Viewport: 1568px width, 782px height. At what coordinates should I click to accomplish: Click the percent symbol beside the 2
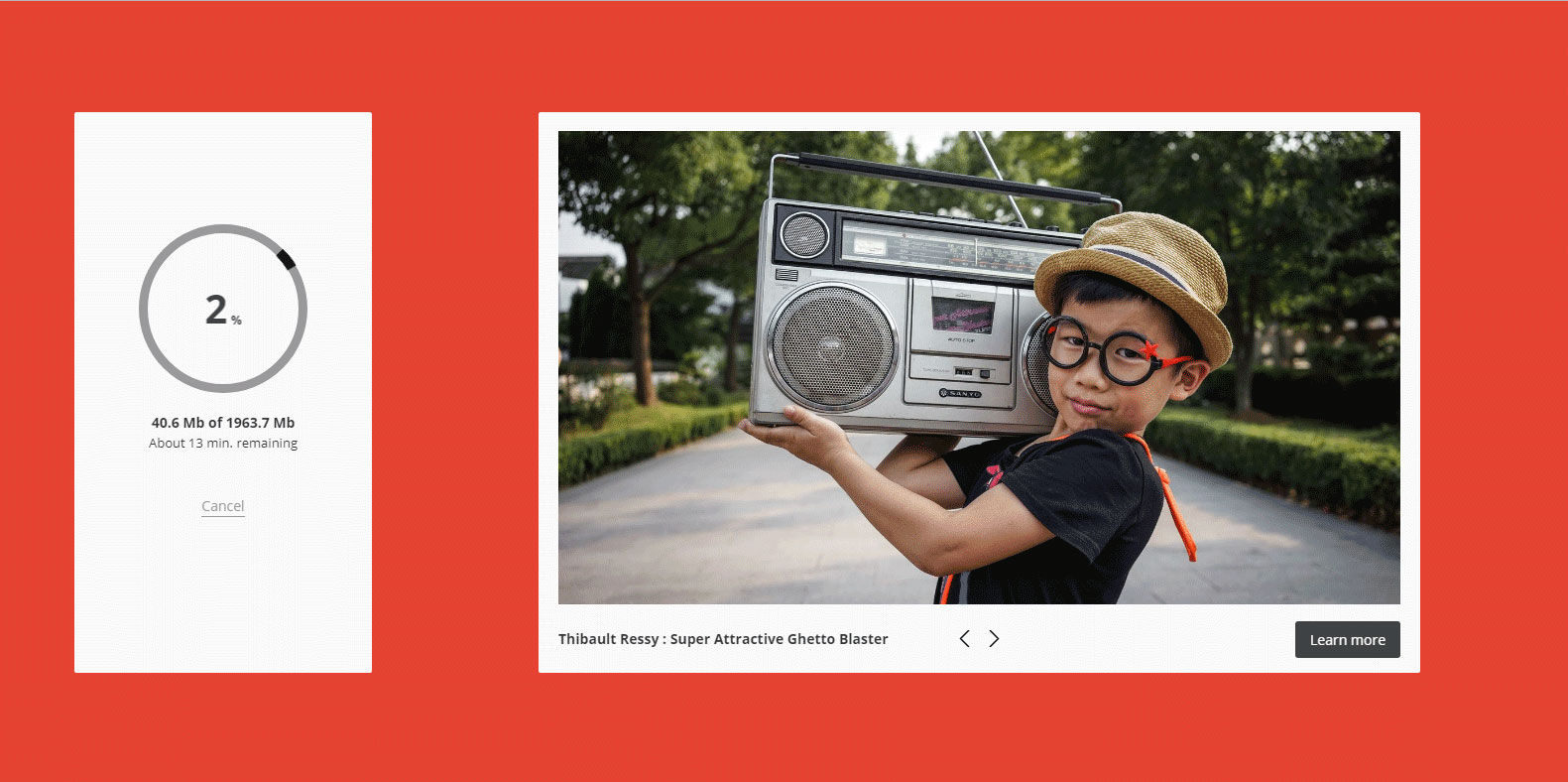point(236,320)
